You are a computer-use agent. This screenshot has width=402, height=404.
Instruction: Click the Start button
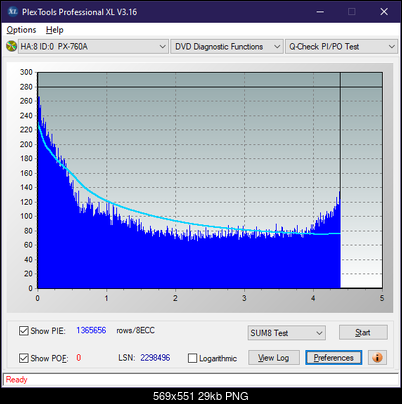(x=363, y=332)
